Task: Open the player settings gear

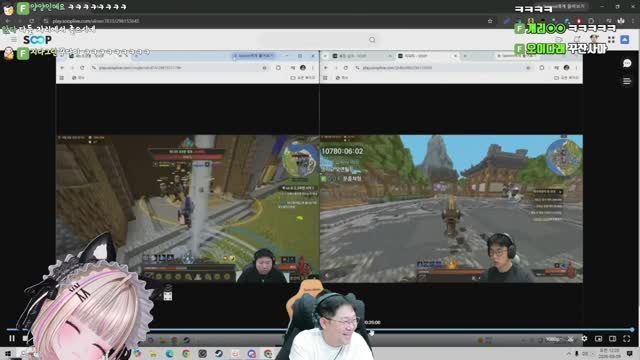Action: coord(584,338)
